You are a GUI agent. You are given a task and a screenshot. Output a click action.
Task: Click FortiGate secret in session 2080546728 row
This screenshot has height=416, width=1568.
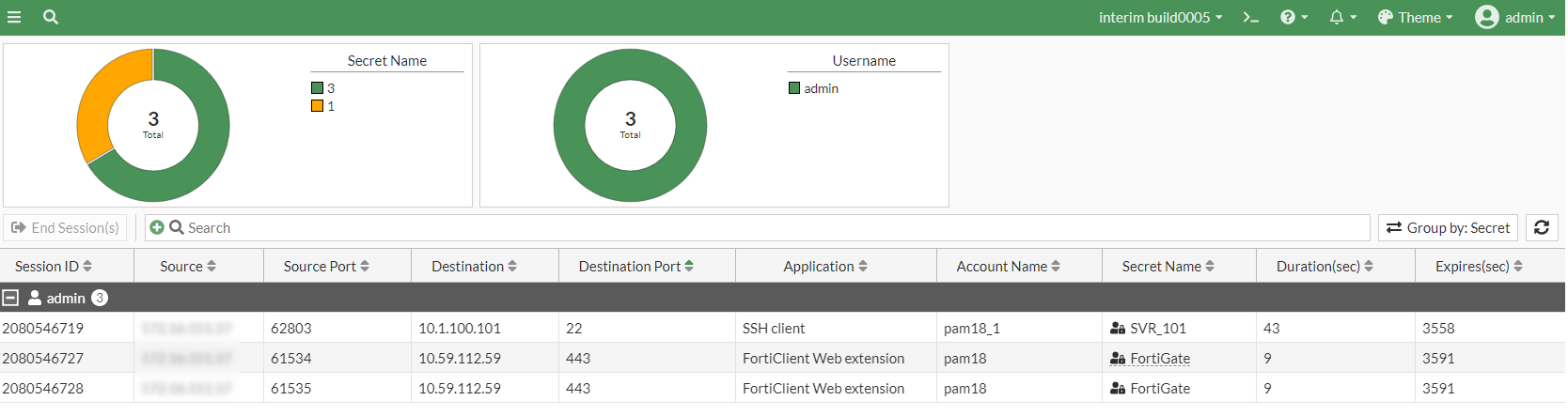pyautogui.click(x=1160, y=388)
